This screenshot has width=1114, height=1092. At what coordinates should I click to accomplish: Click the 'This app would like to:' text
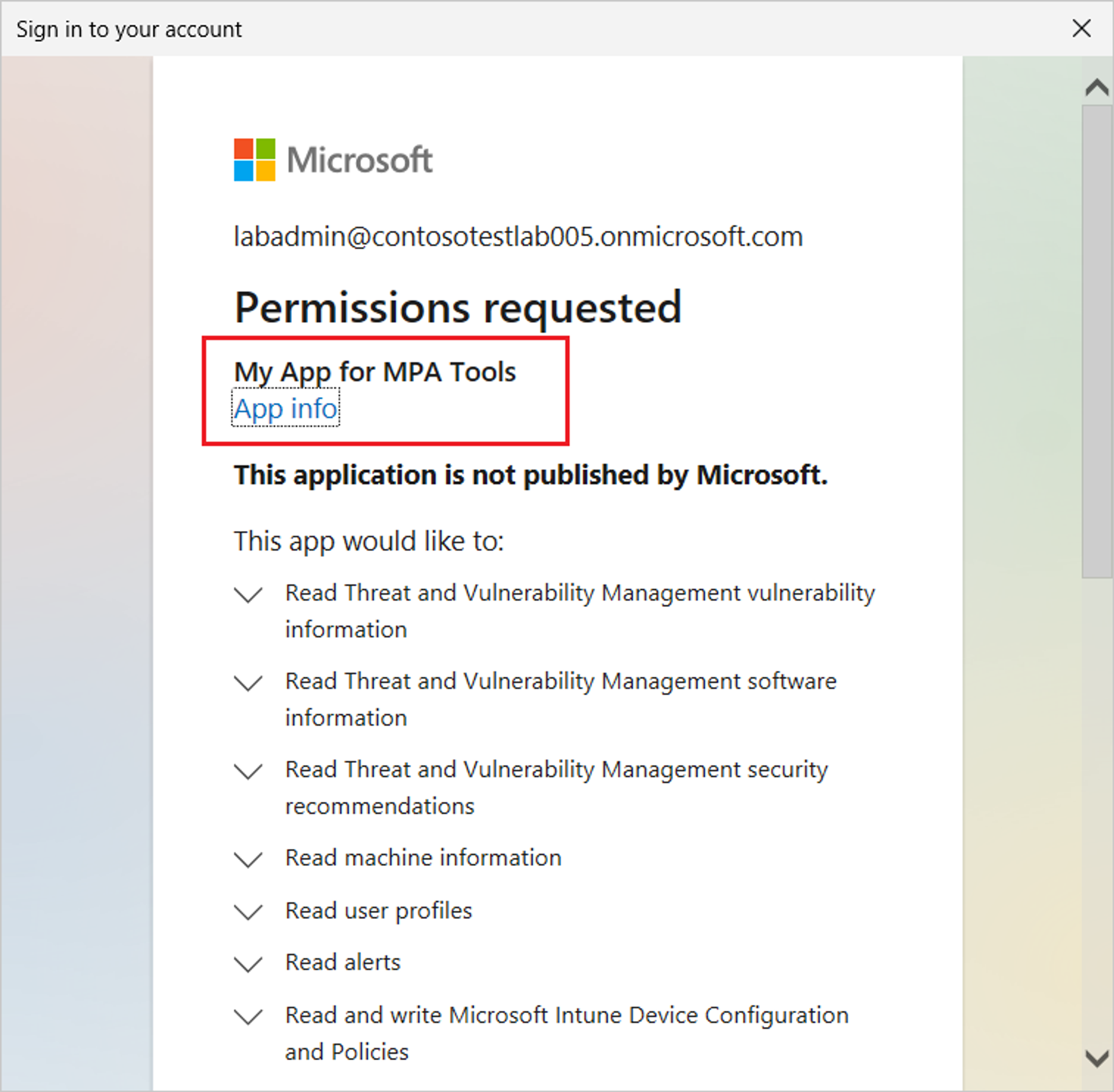(369, 541)
